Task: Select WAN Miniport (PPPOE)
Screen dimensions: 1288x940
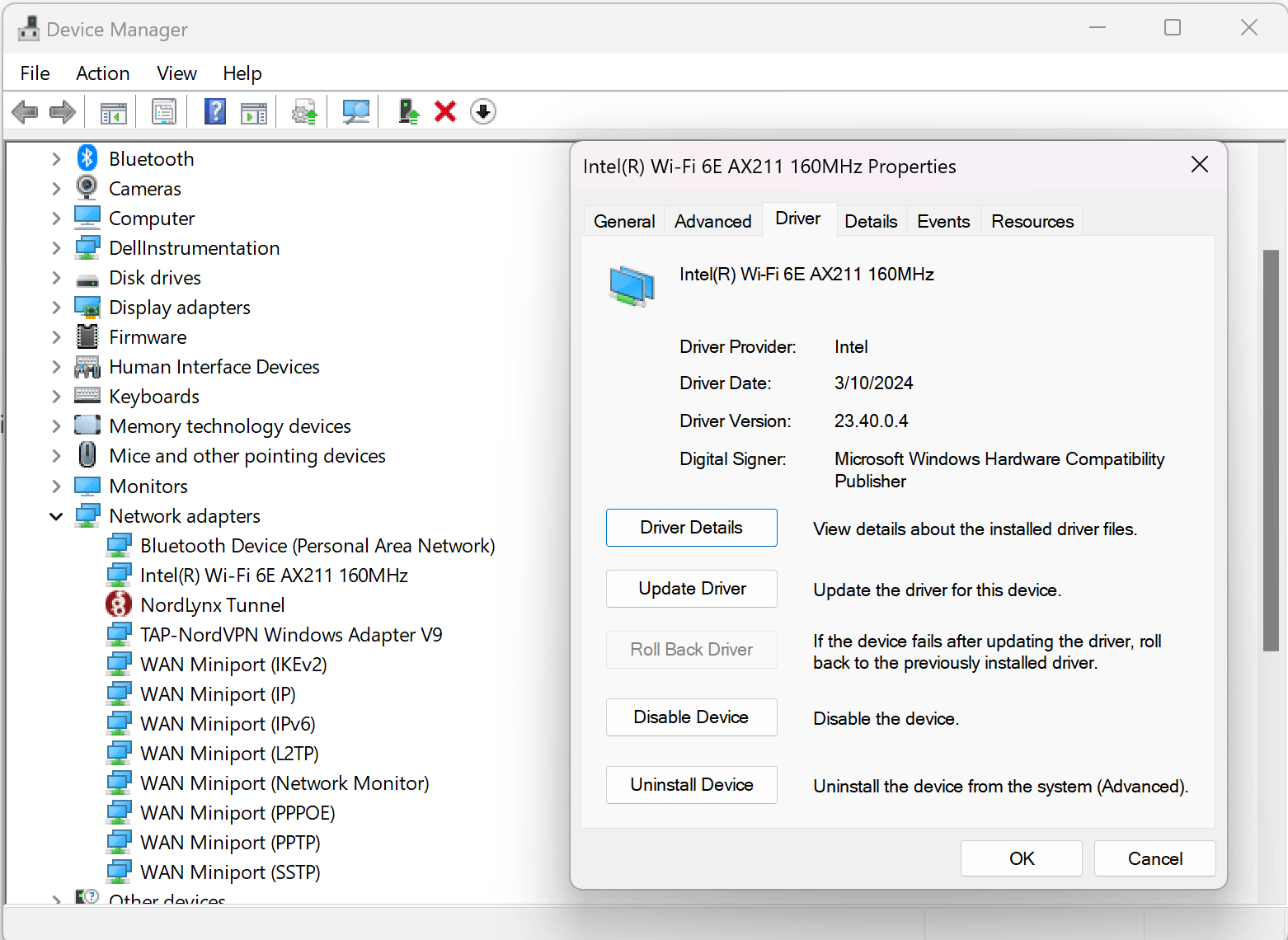Action: [x=237, y=812]
